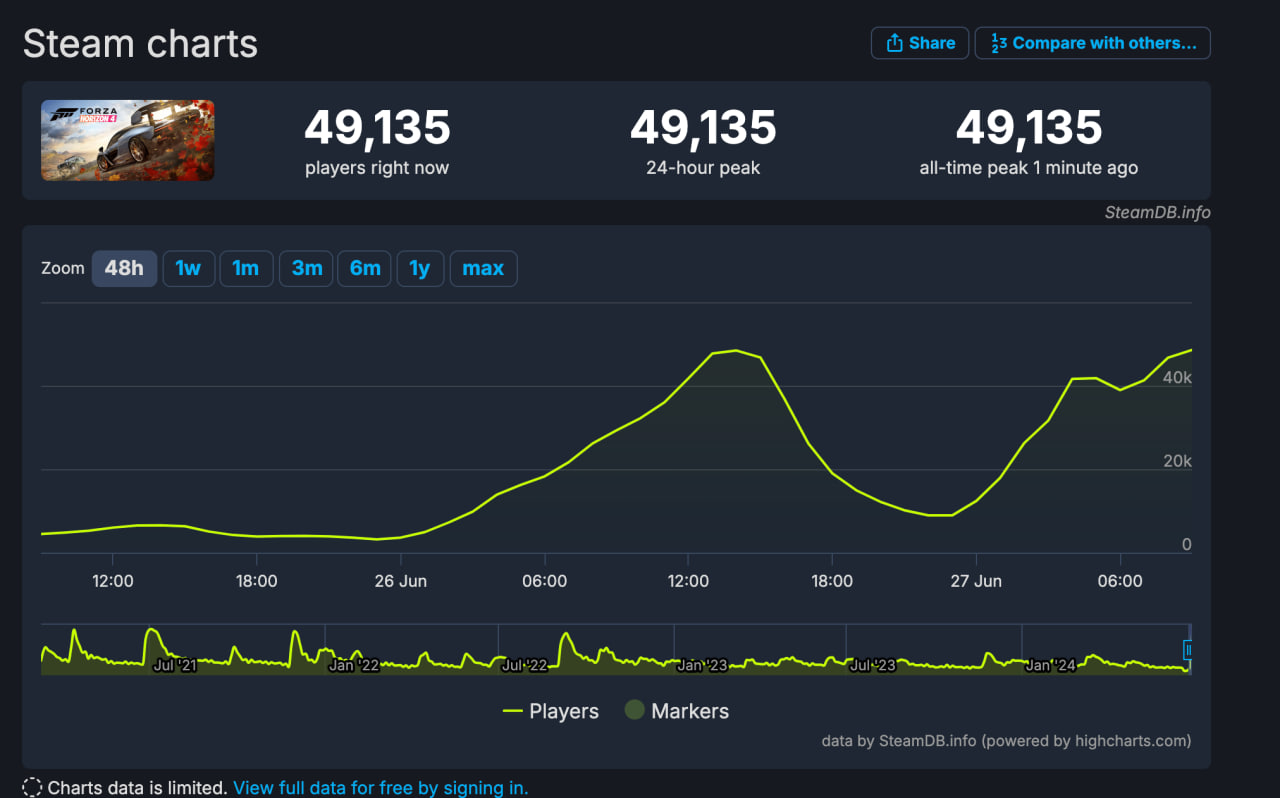1280x798 pixels.
Task: Click the Jan '22 navigator label
Action: pos(354,665)
